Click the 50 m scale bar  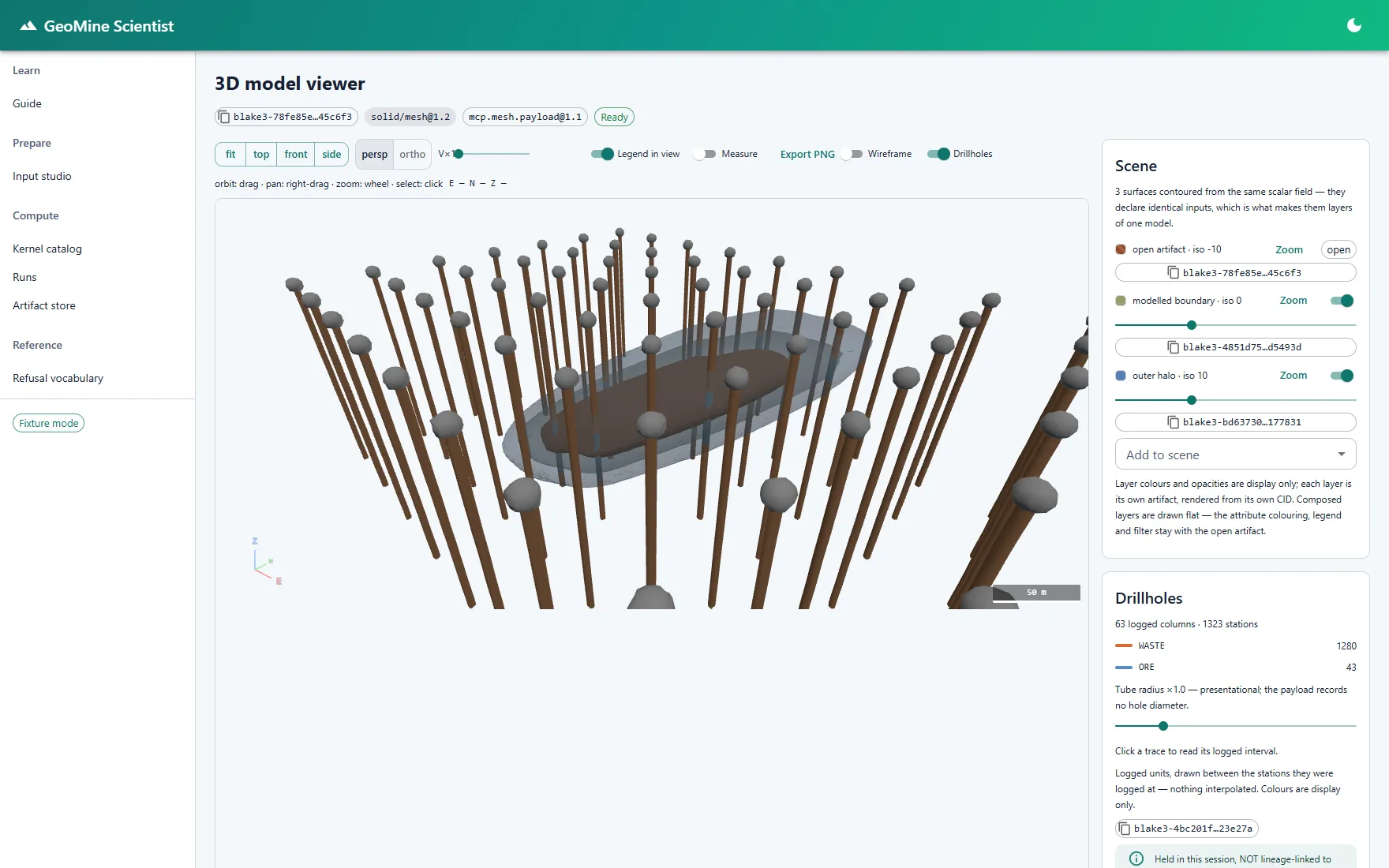(1036, 593)
